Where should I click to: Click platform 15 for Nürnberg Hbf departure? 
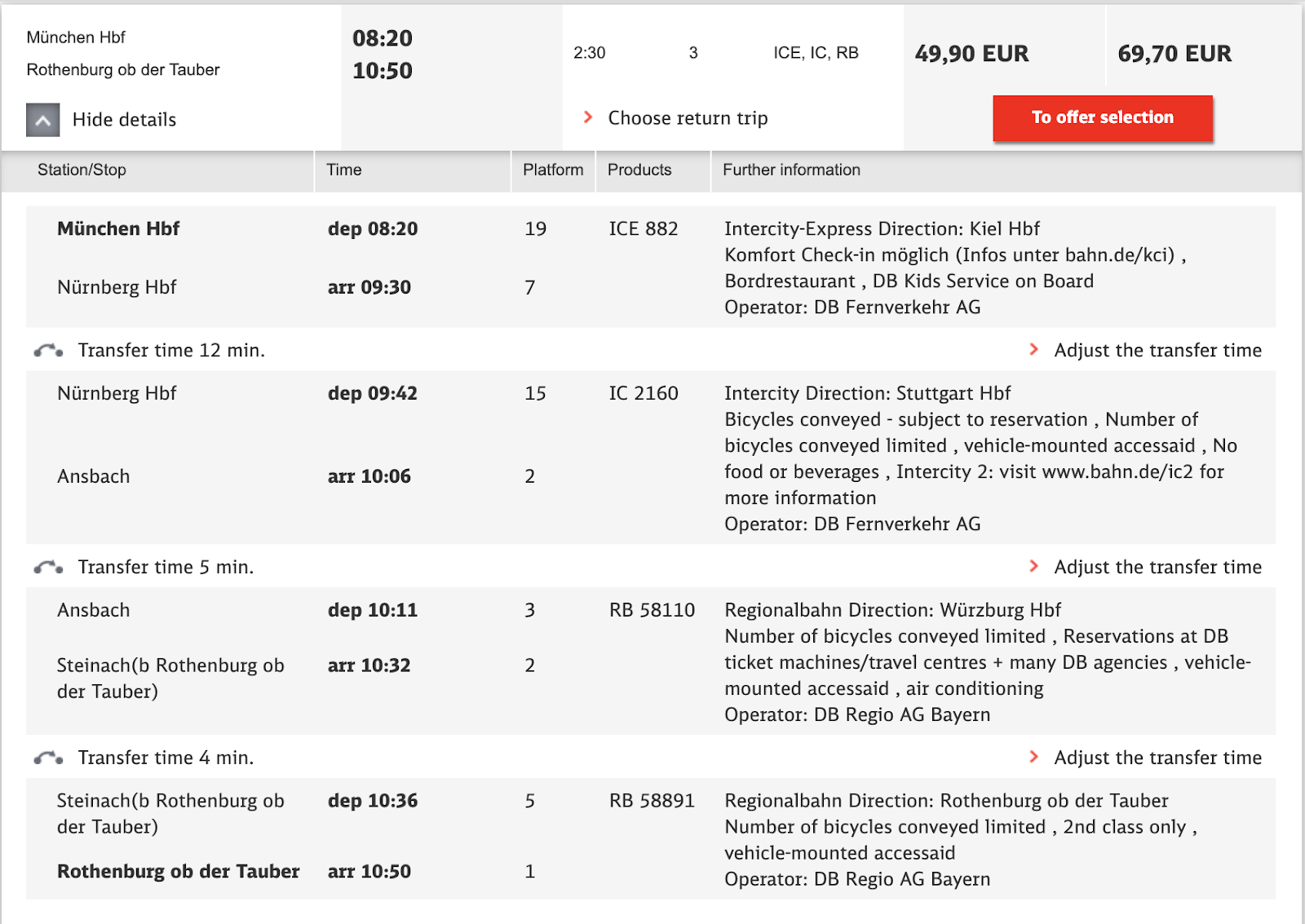pyautogui.click(x=536, y=394)
